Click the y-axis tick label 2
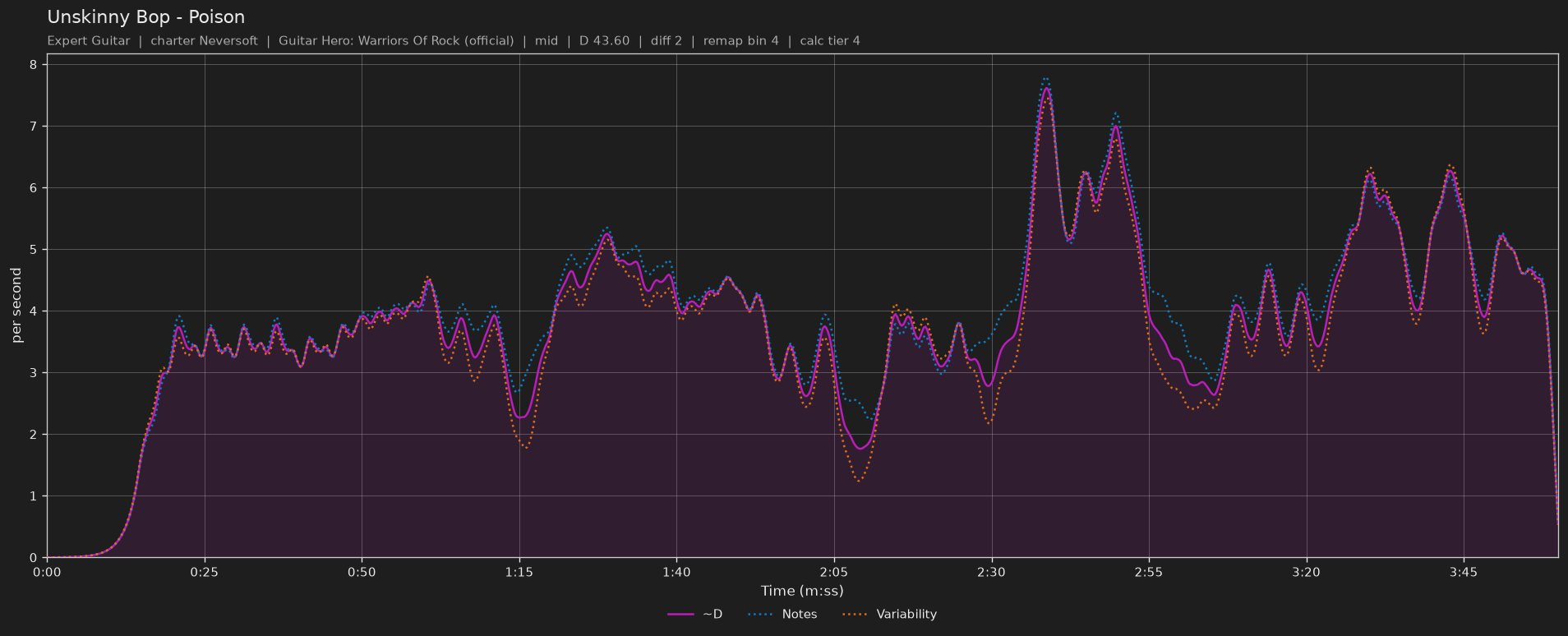This screenshot has height=636, width=1568. coord(35,435)
